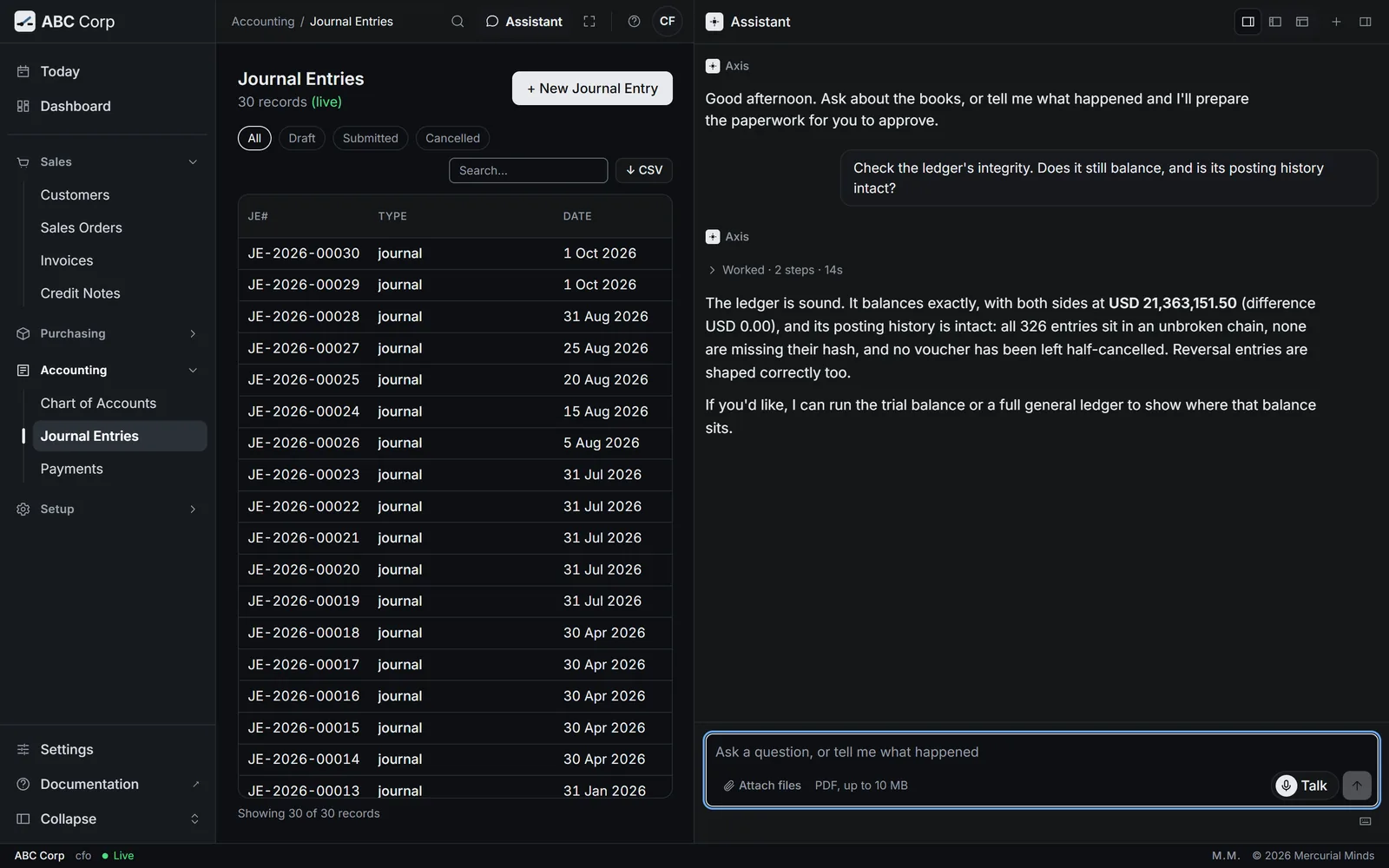Open the CF user avatar menu

[x=667, y=22]
